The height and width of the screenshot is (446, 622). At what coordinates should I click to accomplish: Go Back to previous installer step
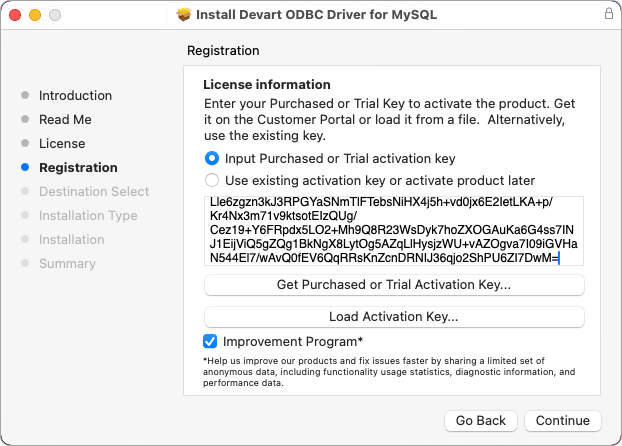[481, 421]
